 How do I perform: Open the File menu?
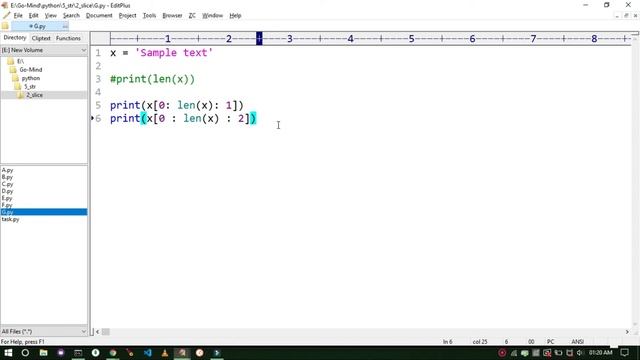(18, 16)
